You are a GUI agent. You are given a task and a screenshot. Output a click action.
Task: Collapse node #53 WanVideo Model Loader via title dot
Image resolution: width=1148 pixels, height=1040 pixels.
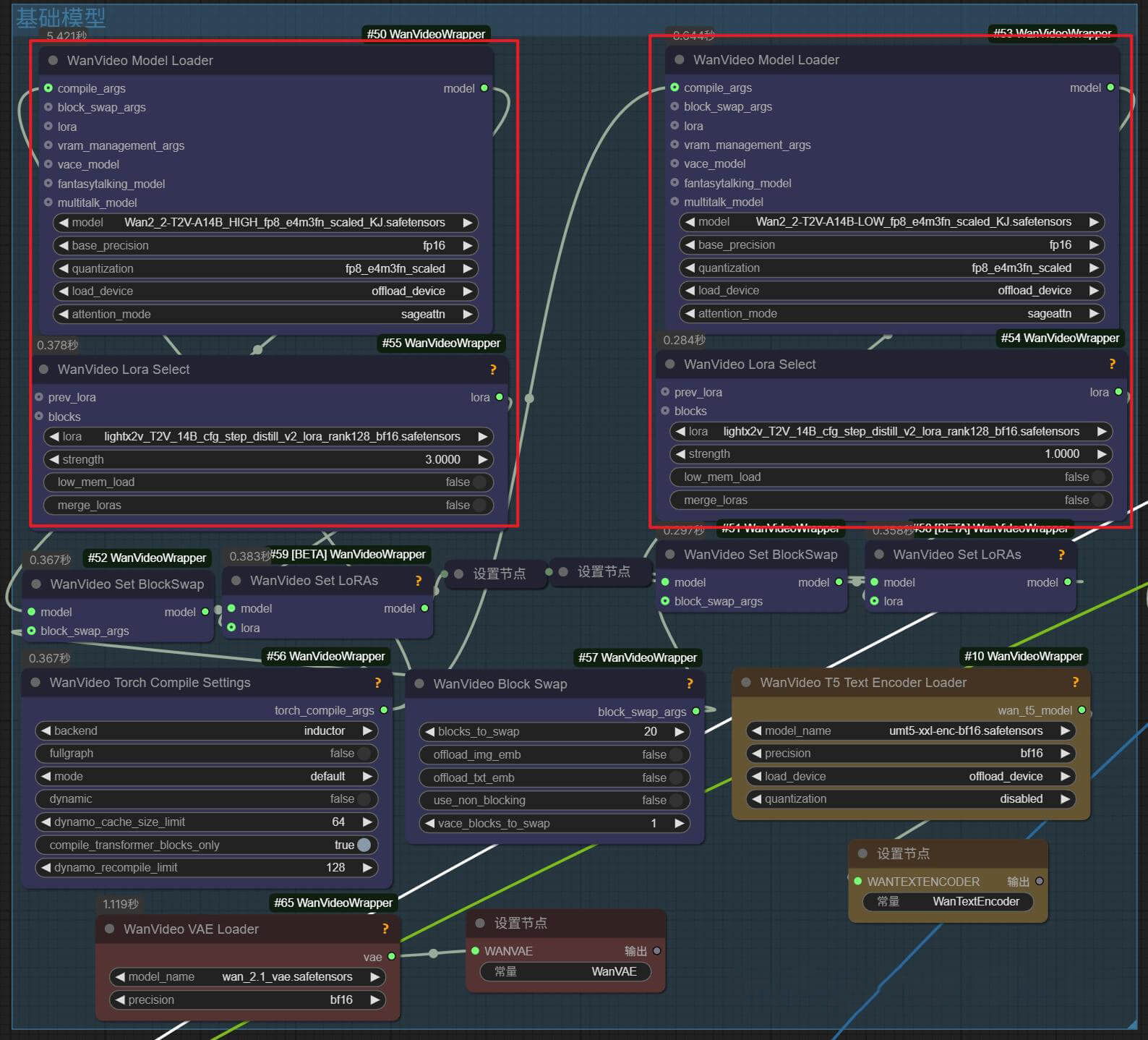pos(679,60)
